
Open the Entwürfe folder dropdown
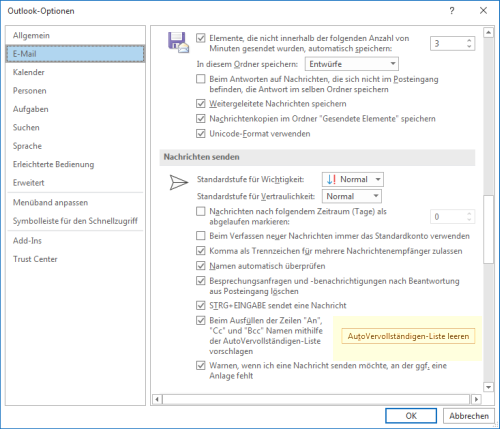click(352, 64)
